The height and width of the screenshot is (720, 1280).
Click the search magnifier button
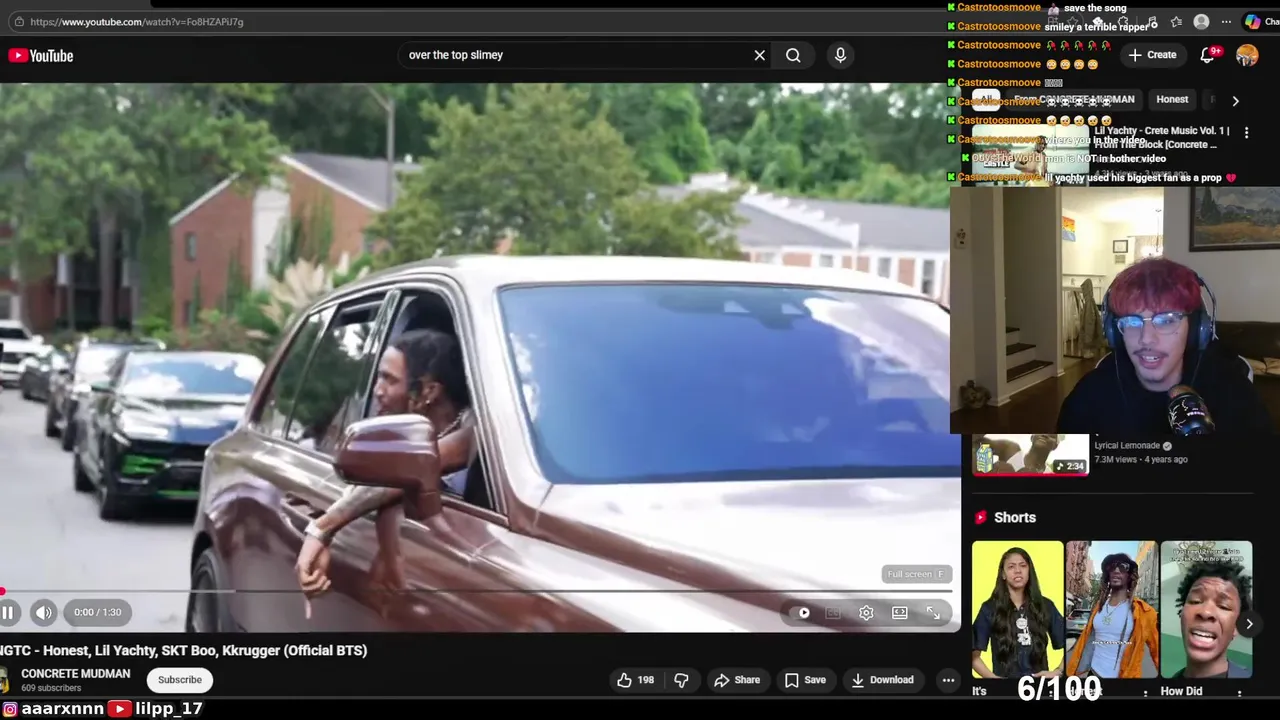pos(793,56)
